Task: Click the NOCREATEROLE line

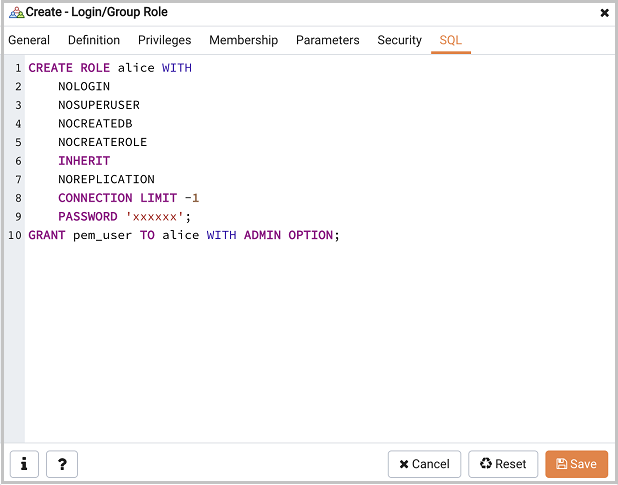Action: [102, 142]
